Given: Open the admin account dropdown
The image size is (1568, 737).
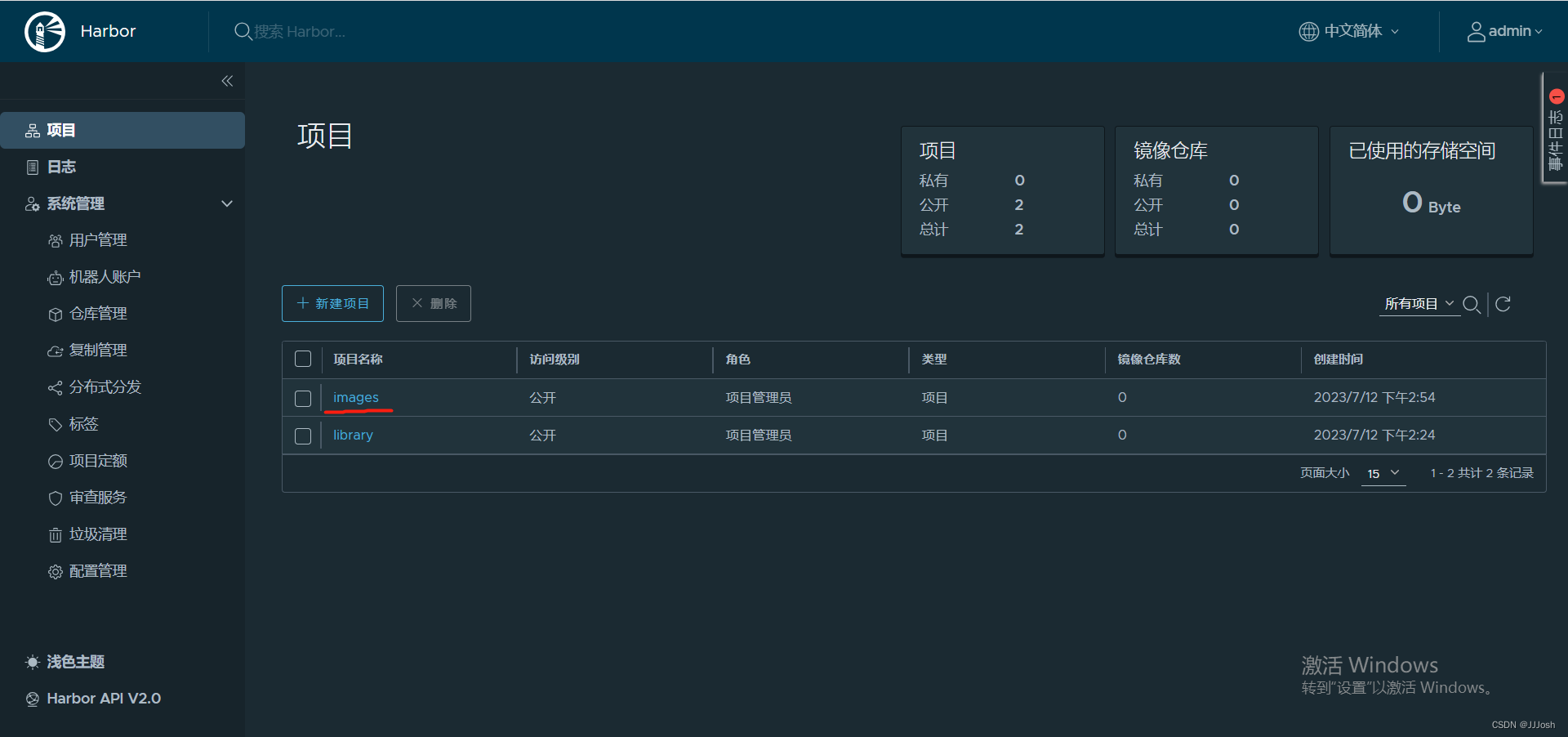Looking at the screenshot, I should click(x=1504, y=31).
